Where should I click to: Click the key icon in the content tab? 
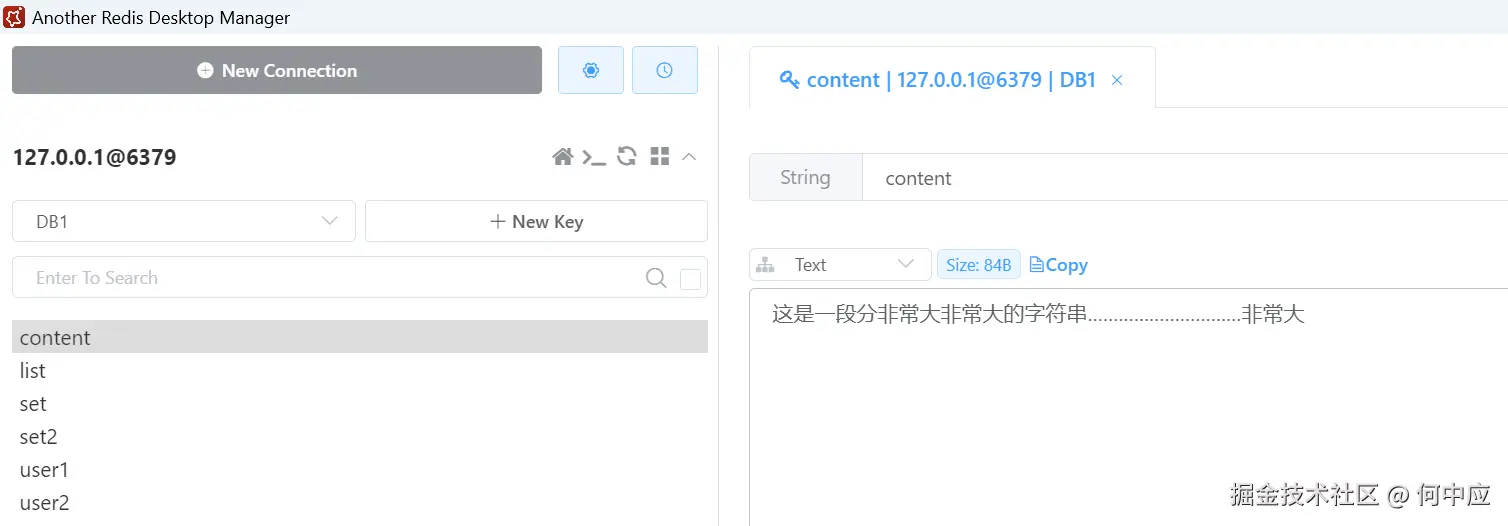(789, 80)
